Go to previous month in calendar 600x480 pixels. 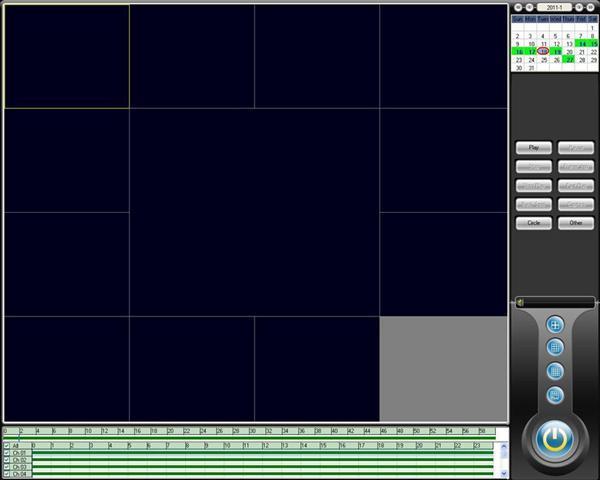[x=530, y=7]
